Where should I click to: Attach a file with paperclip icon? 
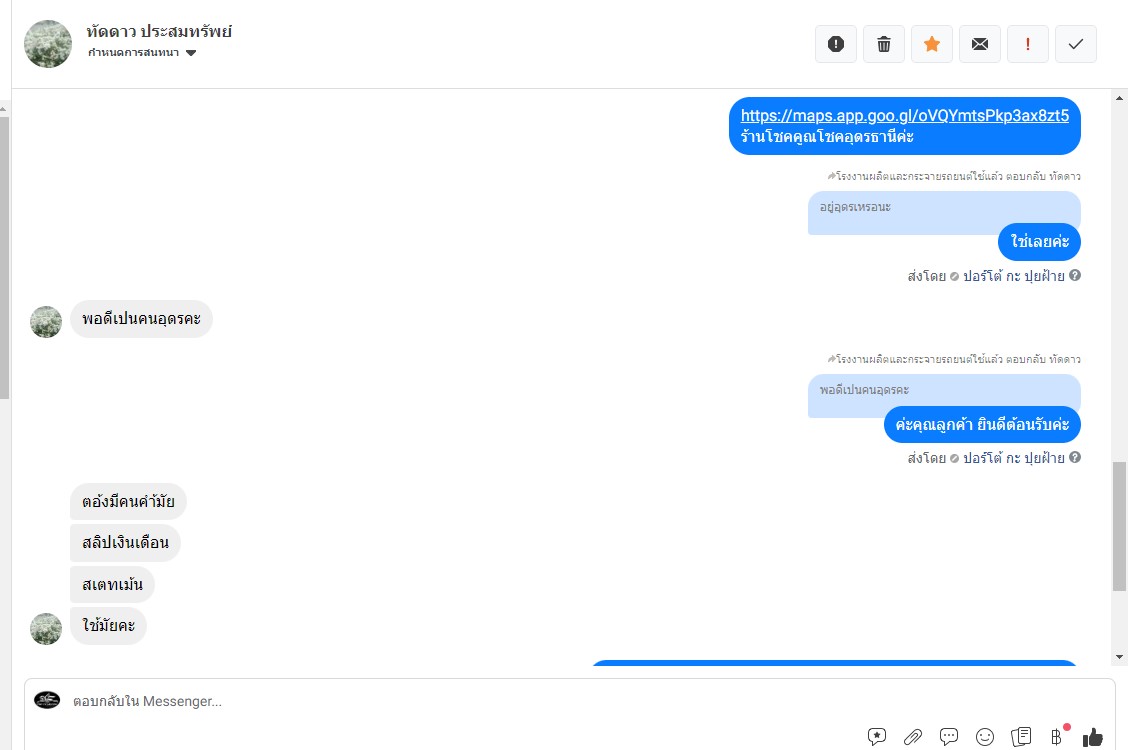pos(913,736)
